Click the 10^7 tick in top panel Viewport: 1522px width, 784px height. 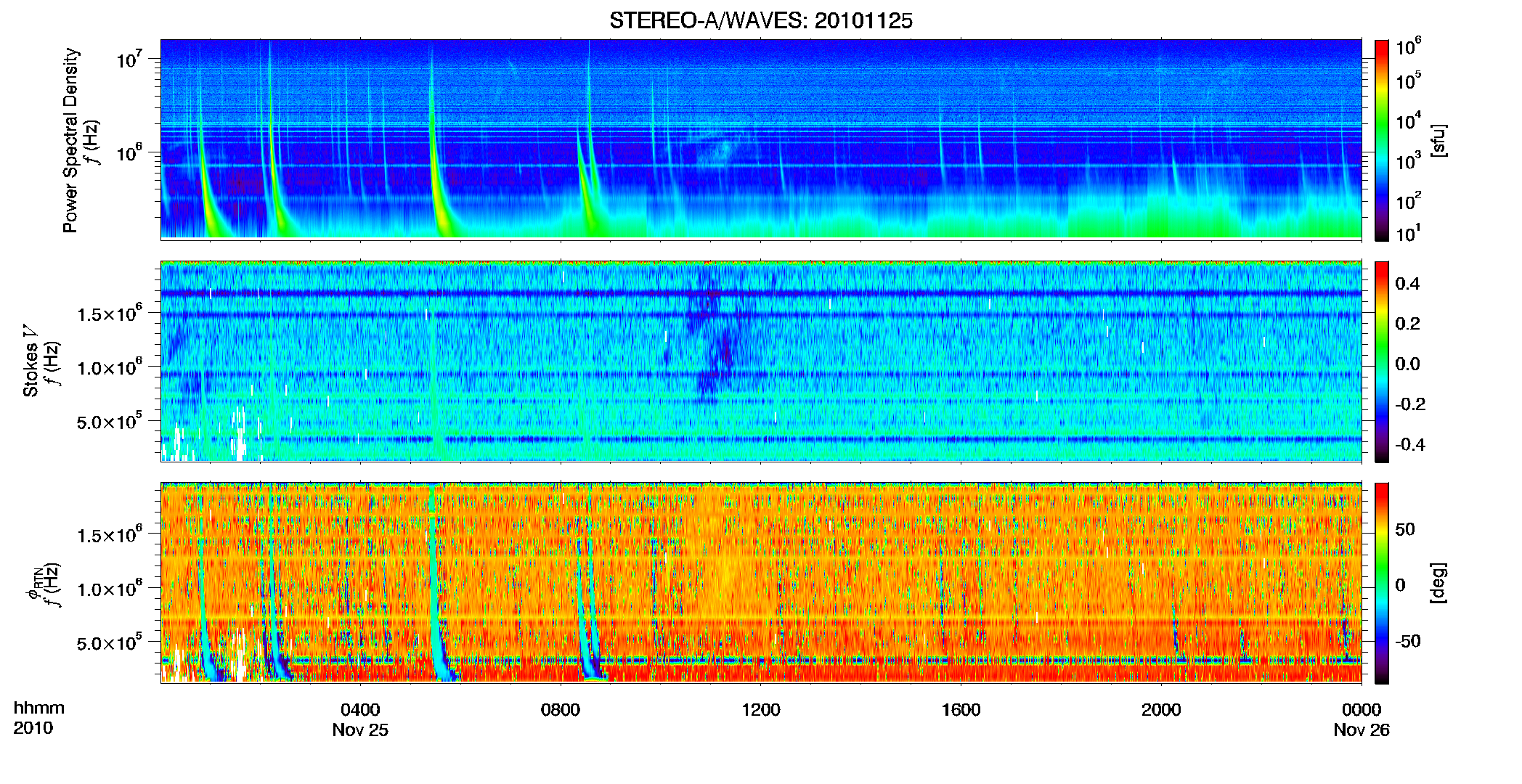(x=128, y=58)
